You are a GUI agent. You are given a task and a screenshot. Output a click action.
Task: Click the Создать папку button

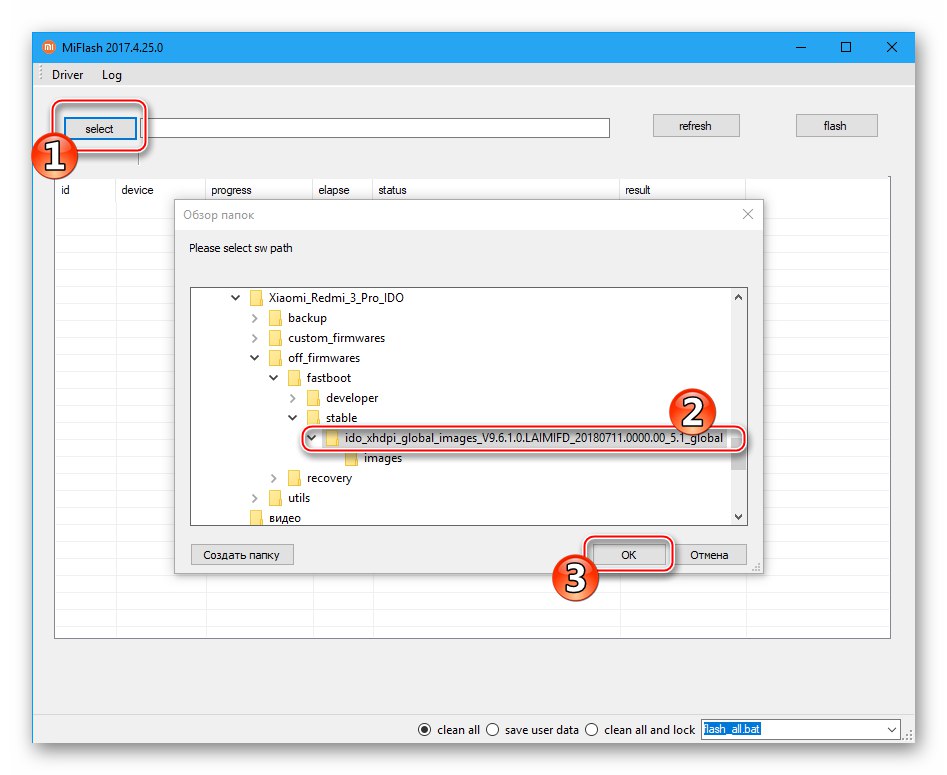pyautogui.click(x=242, y=555)
